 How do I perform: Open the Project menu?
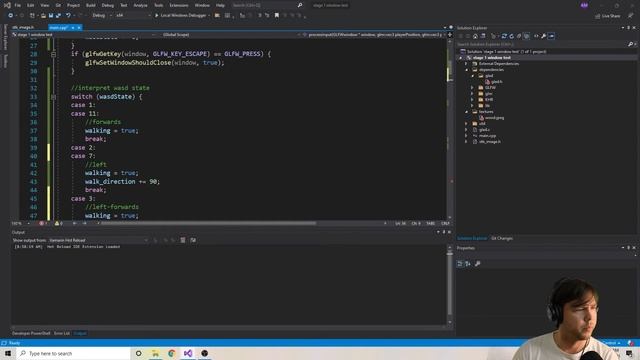[x=73, y=5]
